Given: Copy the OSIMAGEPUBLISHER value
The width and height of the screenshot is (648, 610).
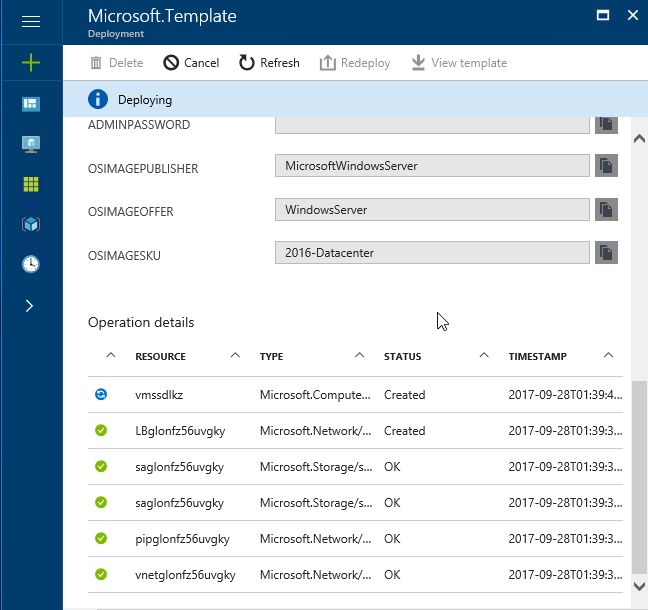Looking at the screenshot, I should click(x=606, y=166).
